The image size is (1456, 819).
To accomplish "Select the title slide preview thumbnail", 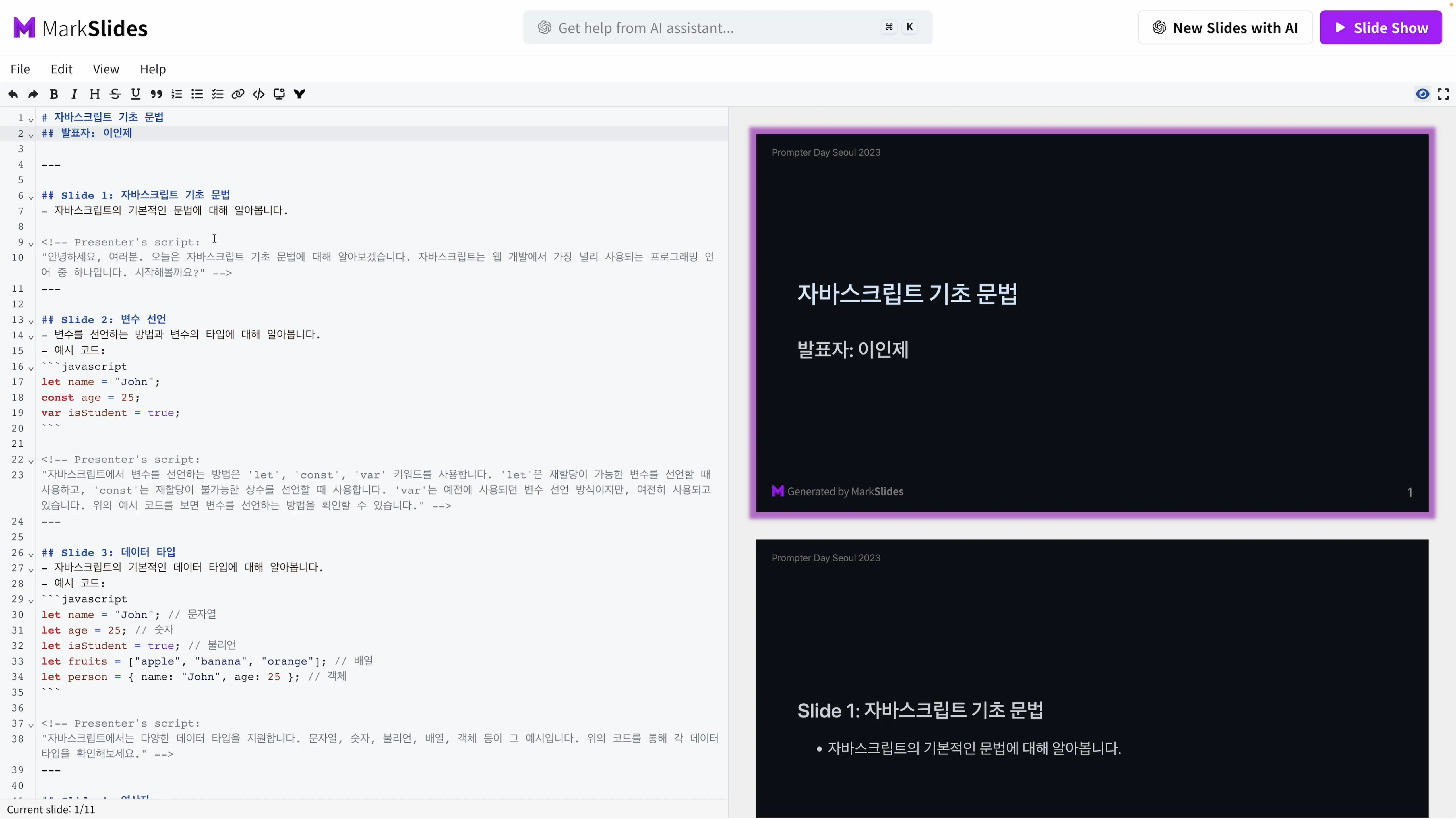I will click(x=1092, y=323).
